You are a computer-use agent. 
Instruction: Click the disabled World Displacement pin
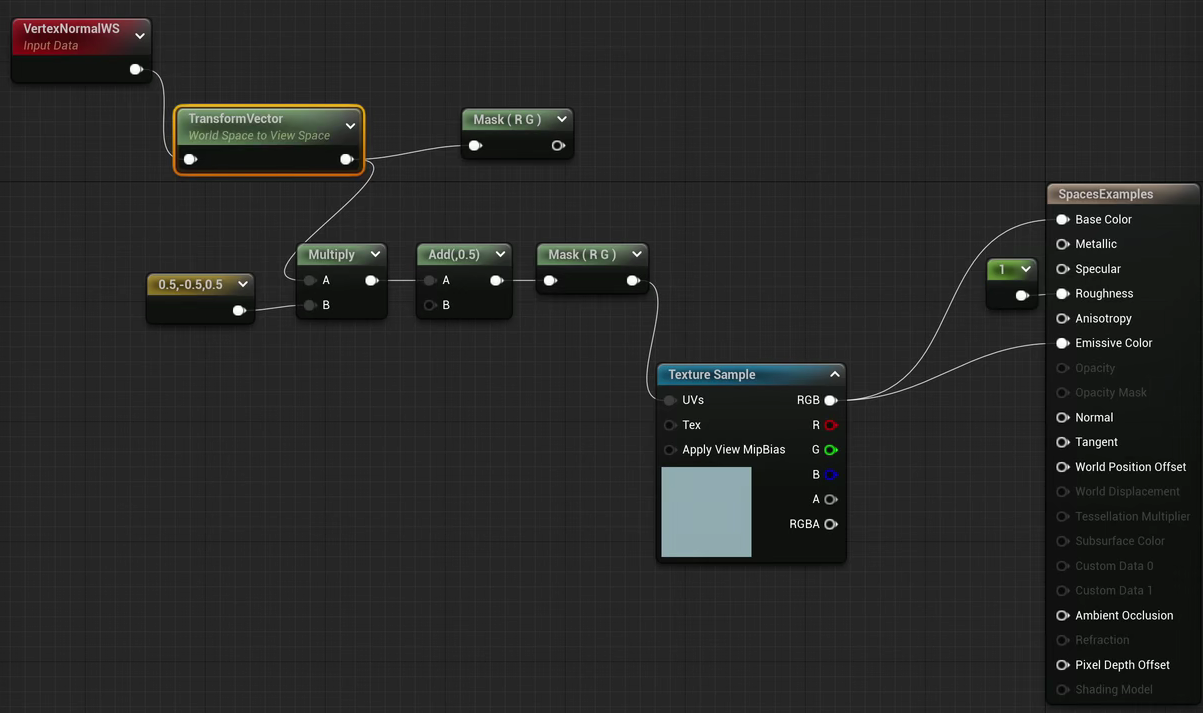click(1063, 491)
